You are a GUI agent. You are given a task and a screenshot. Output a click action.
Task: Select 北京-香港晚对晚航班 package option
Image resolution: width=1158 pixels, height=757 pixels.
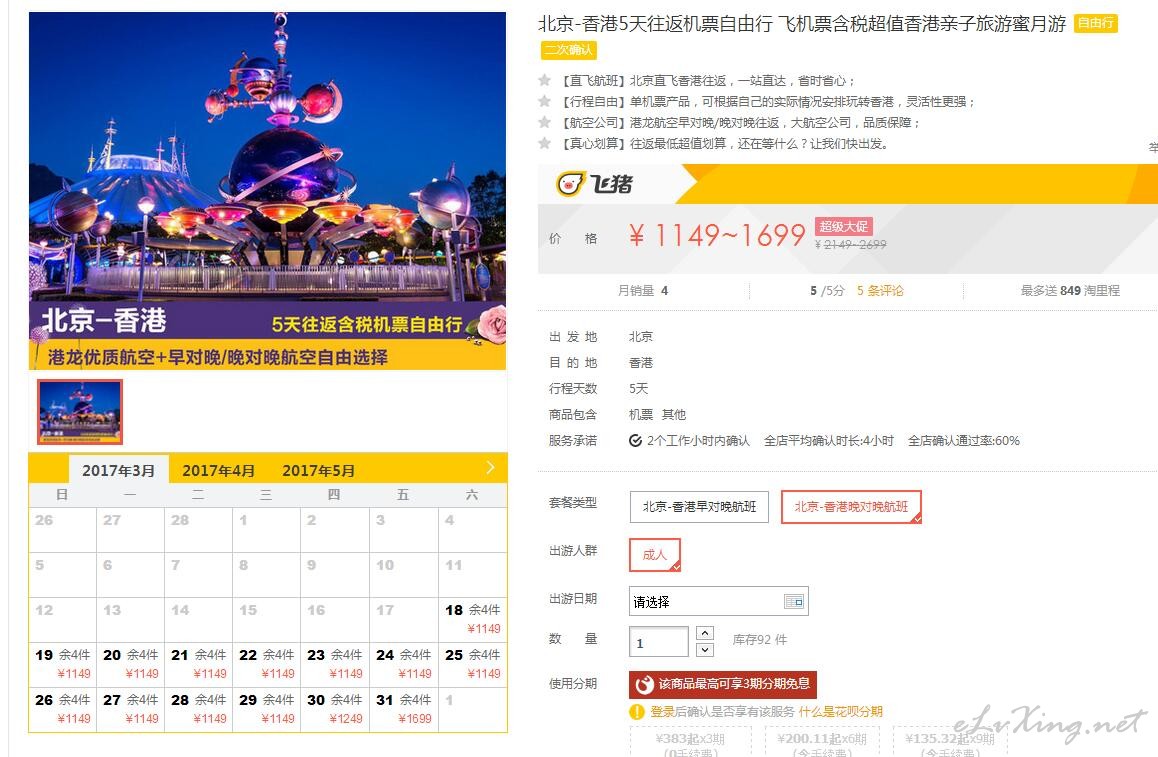pyautogui.click(x=851, y=507)
